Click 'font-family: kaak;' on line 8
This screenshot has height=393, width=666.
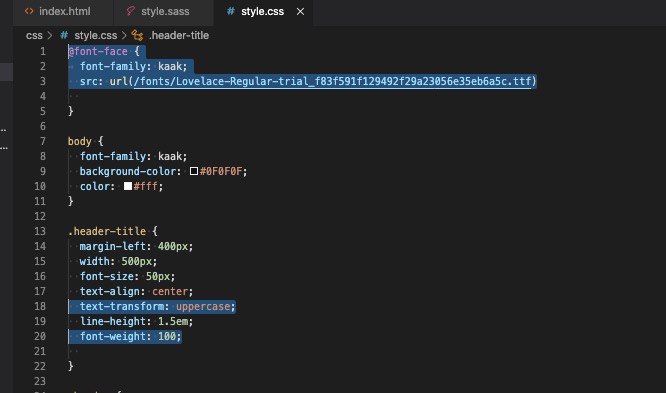(133, 156)
